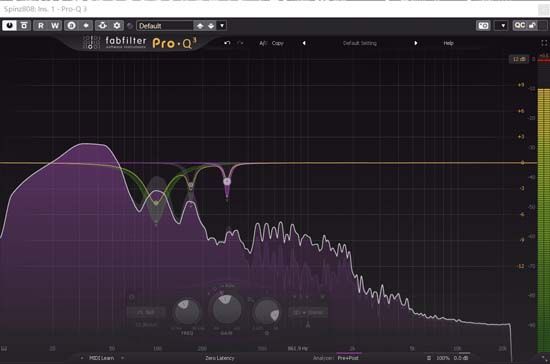Click the QC quick controls button
Image resolution: width=550 pixels, height=364 pixels.
519,26
